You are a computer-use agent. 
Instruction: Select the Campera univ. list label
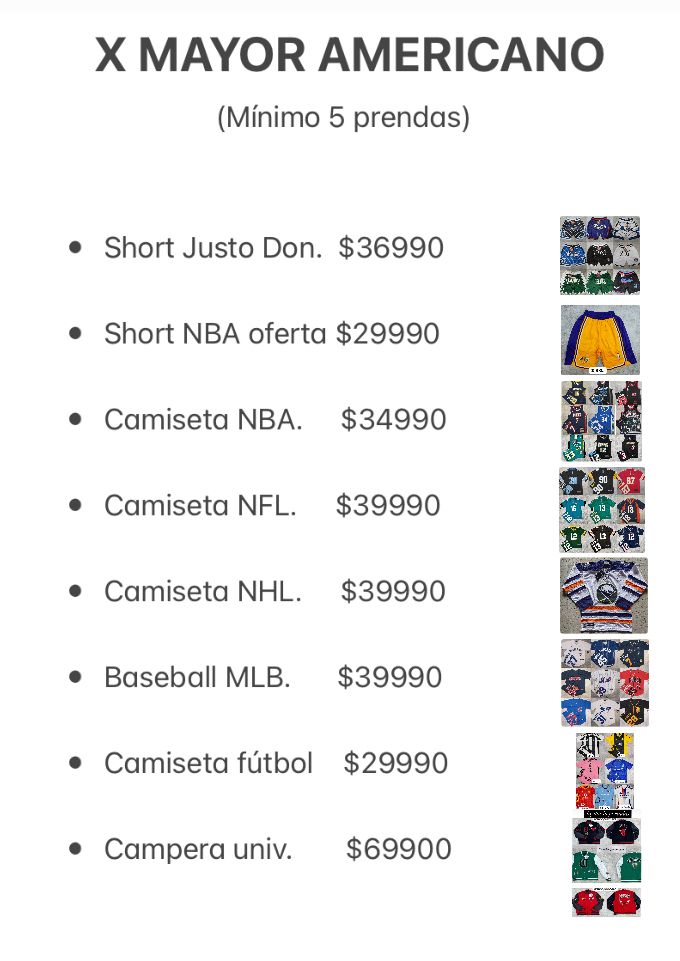point(198,850)
